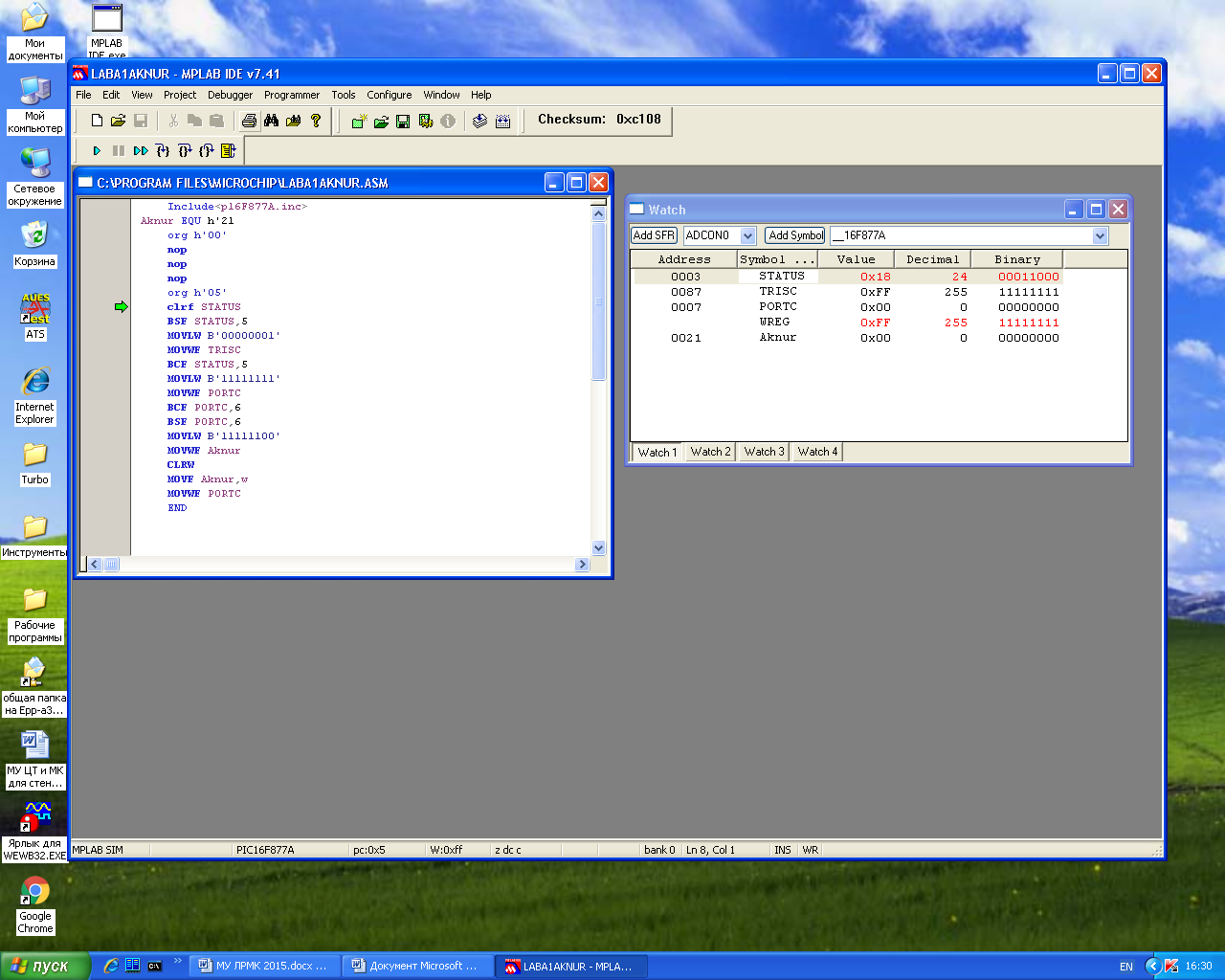Click the Windows Start button 'пуск'
Screen dimensions: 1225x980
[x=45, y=966]
